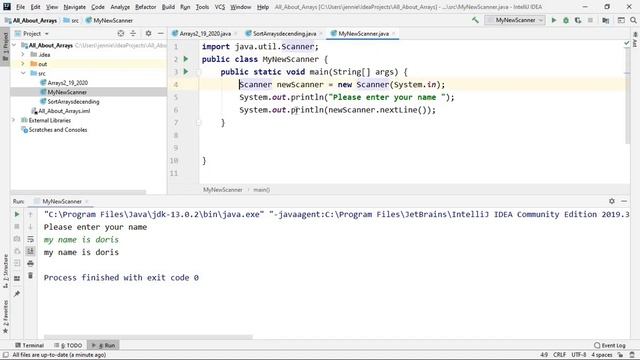Collapse all in the Project panel
The height and width of the screenshot is (360, 640).
pos(133,33)
